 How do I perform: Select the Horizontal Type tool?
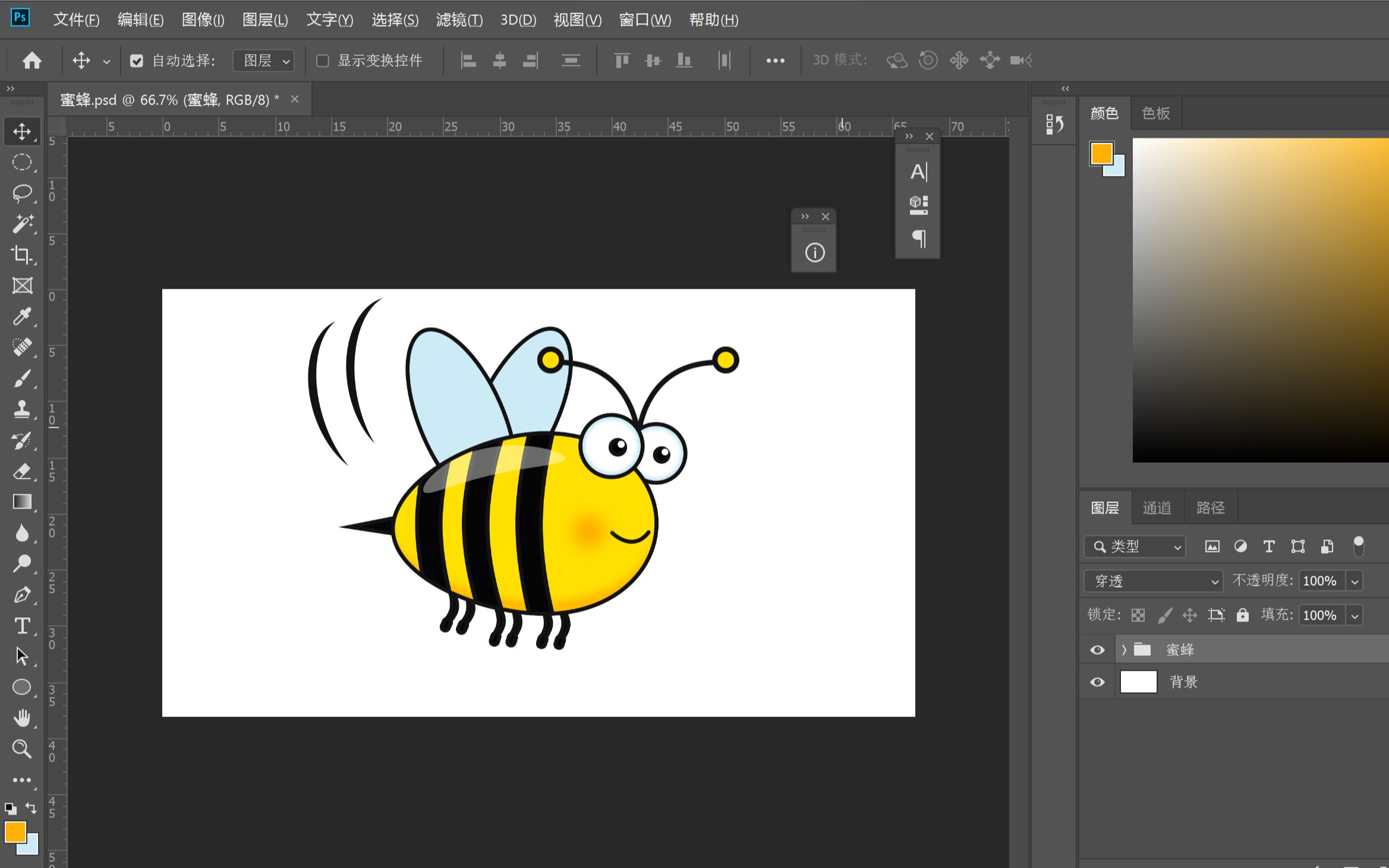pyautogui.click(x=22, y=626)
